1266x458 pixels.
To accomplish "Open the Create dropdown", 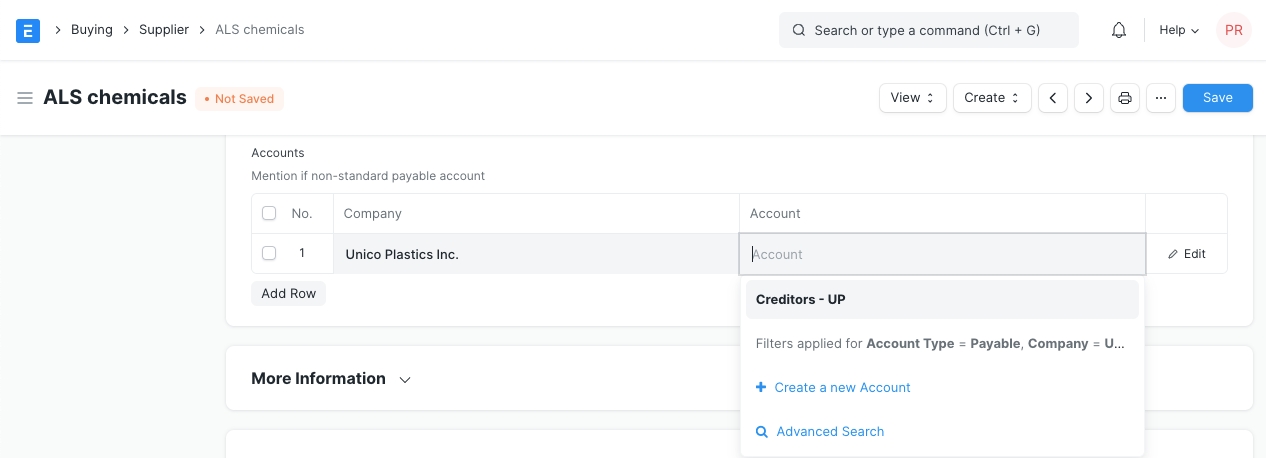I will pyautogui.click(x=991, y=98).
